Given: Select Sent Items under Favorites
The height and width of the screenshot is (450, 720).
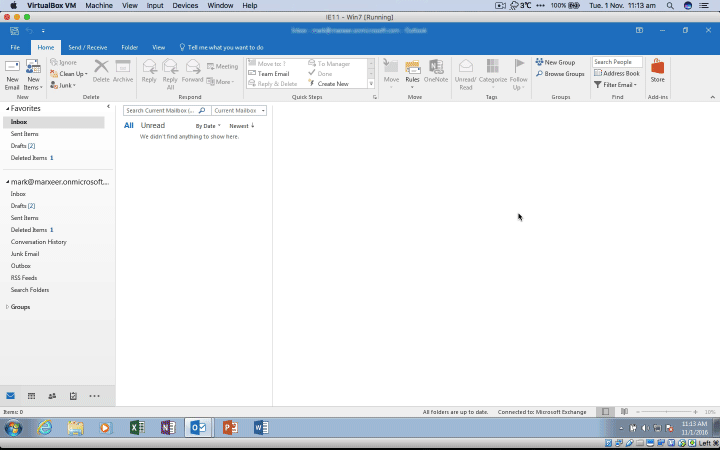Looking at the screenshot, I should click(x=24, y=134).
